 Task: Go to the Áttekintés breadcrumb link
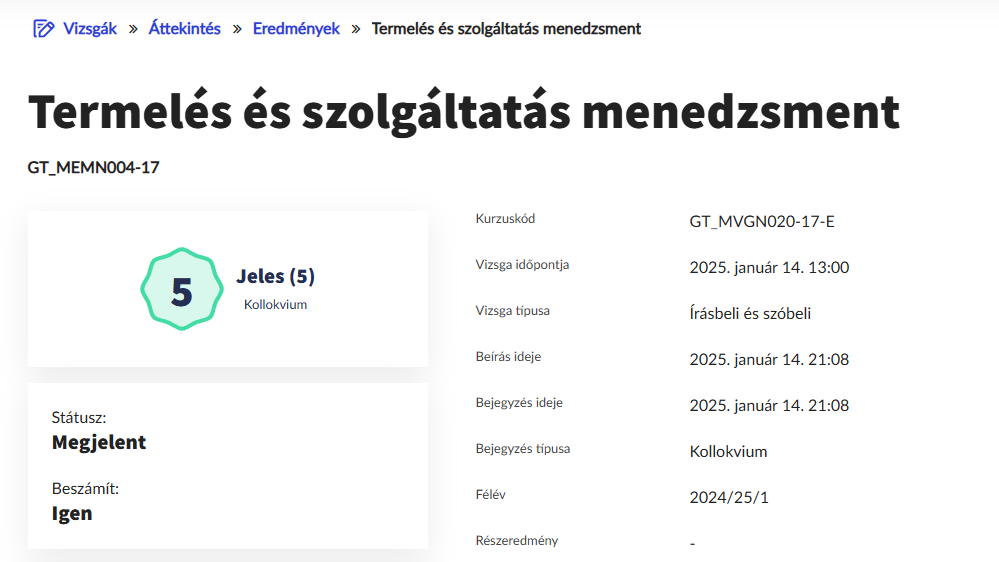point(184,29)
